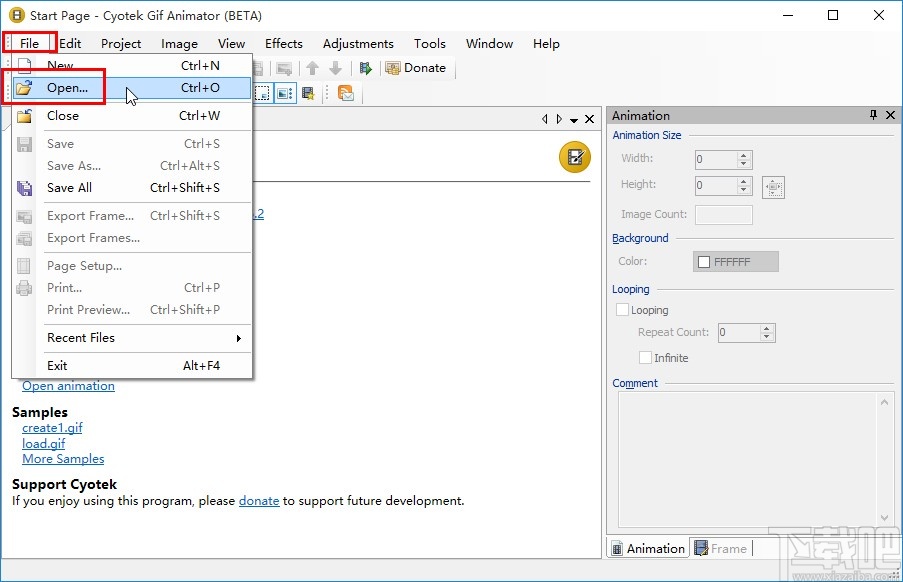Move frame up with the up arrow icon
903x582 pixels.
tap(313, 69)
